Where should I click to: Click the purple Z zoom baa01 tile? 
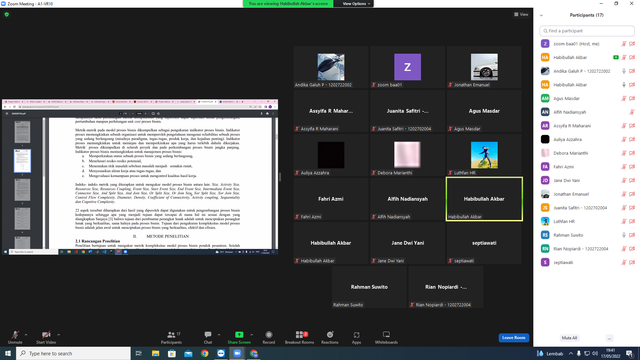tap(407, 67)
